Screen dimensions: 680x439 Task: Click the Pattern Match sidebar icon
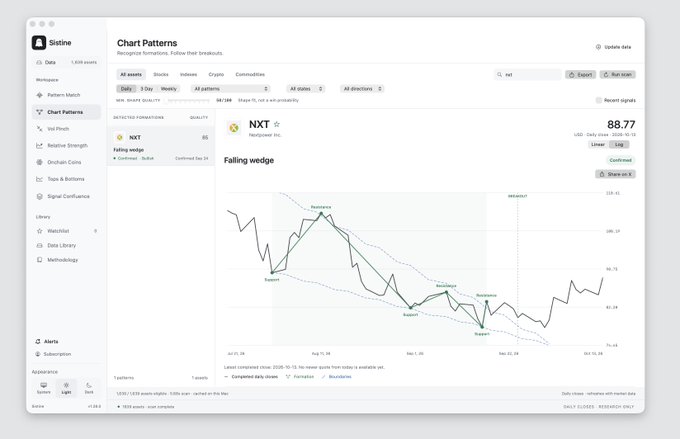[x=39, y=95]
